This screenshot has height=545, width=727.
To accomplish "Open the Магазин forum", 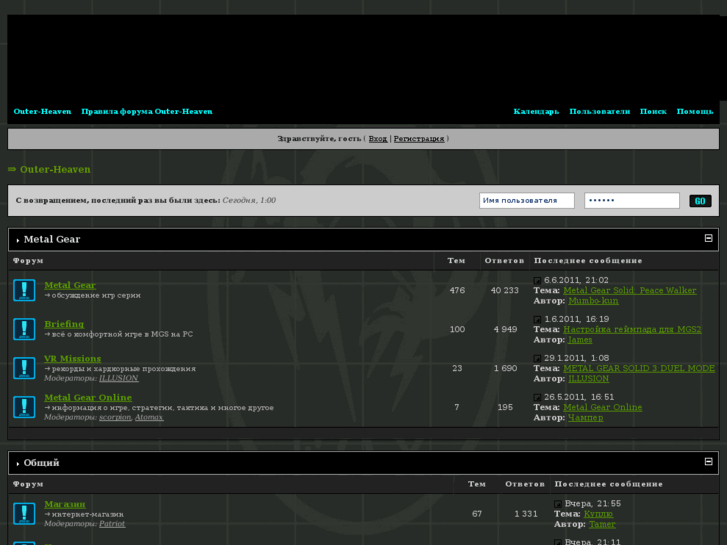I will coord(65,504).
